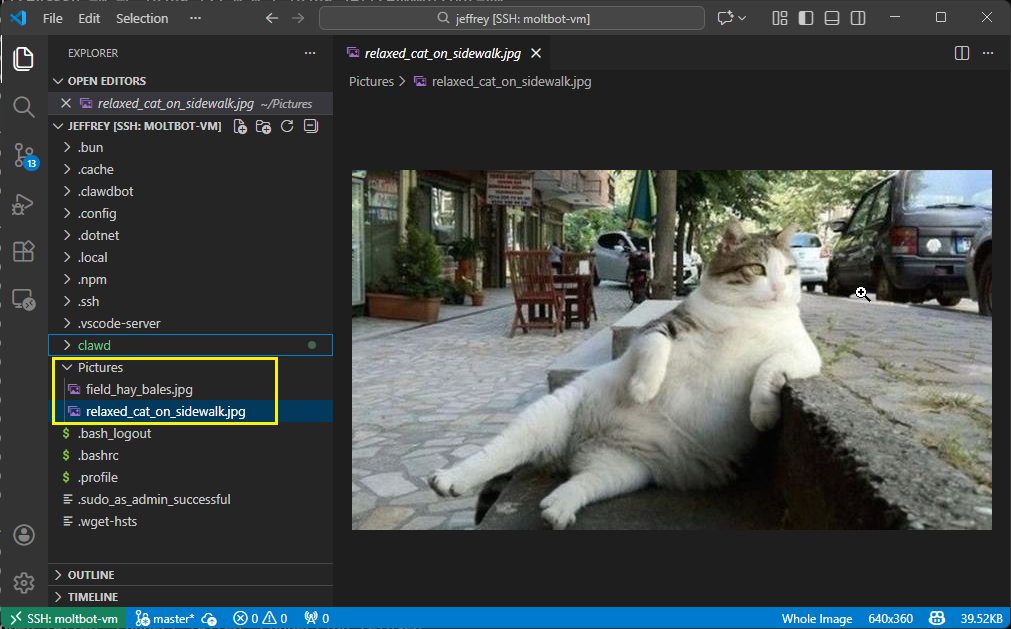Screen dimensions: 1011x629
Task: Open Source Control view with 13 changes
Action: point(24,155)
